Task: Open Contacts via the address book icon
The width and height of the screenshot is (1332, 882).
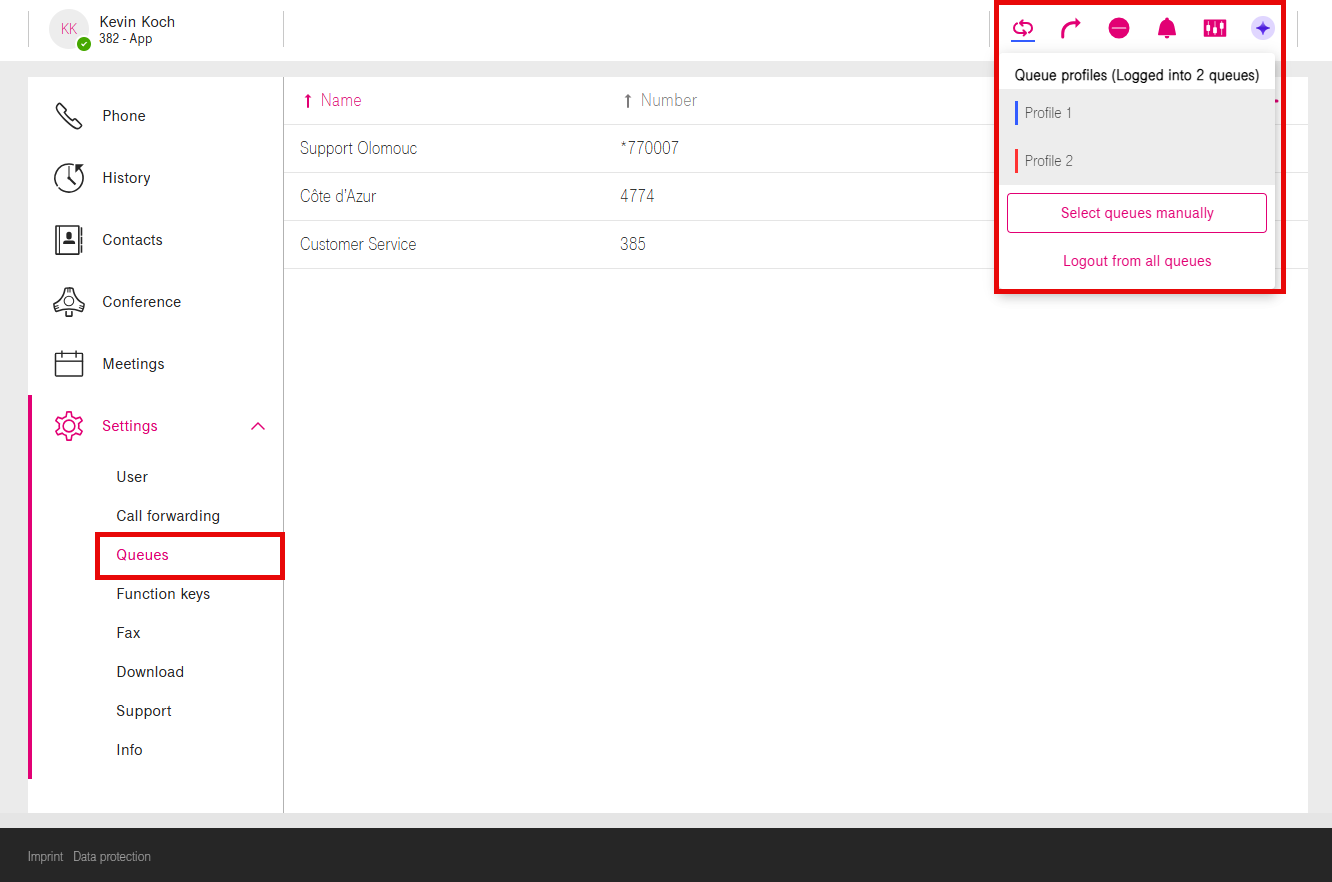Action: tap(69, 240)
